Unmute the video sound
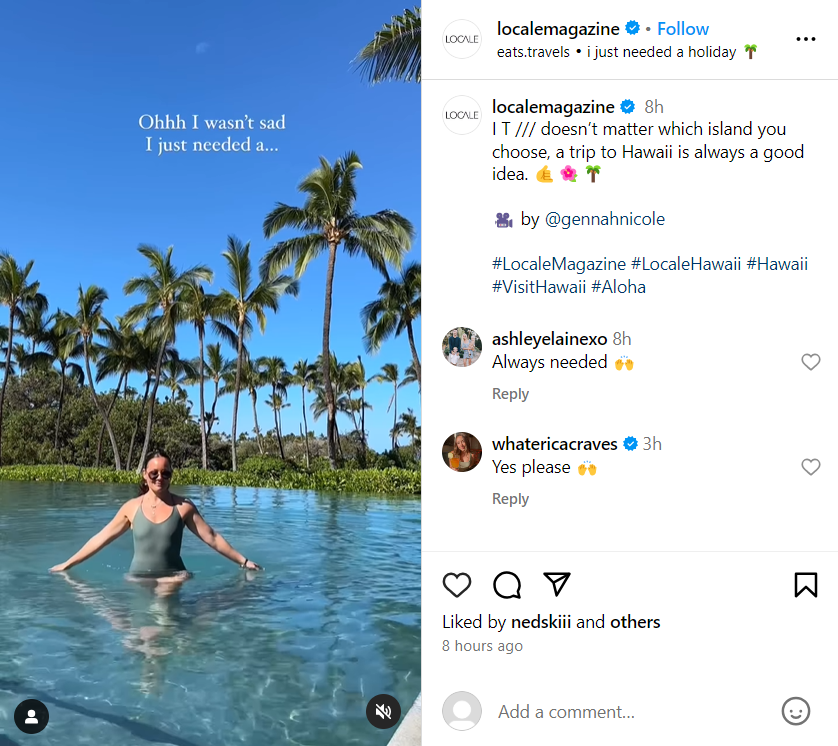The width and height of the screenshot is (838, 746). pos(383,711)
